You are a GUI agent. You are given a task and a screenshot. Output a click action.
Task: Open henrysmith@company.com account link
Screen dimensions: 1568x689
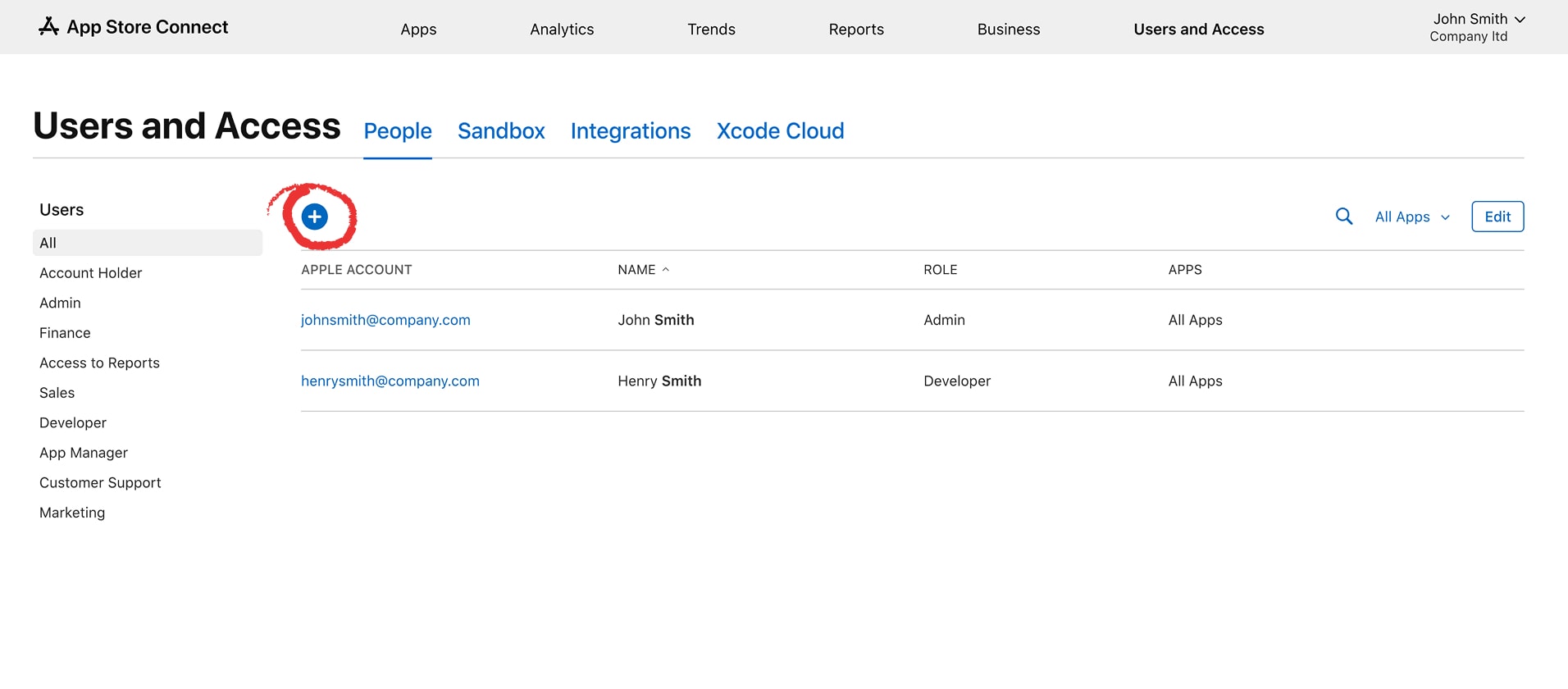[x=390, y=381]
